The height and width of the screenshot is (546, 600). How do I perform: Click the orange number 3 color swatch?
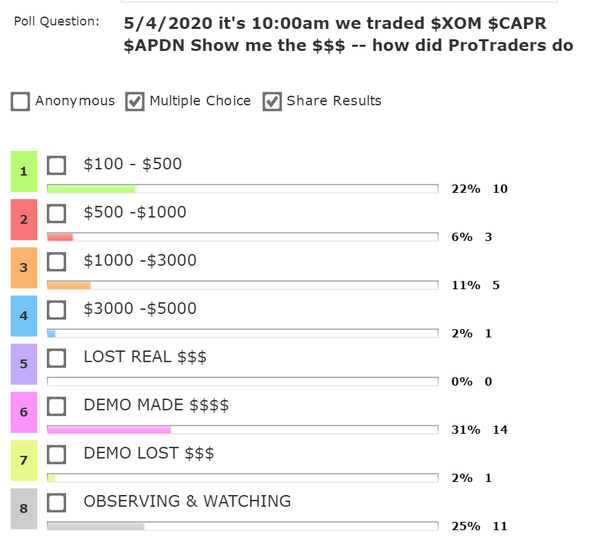[x=23, y=267]
